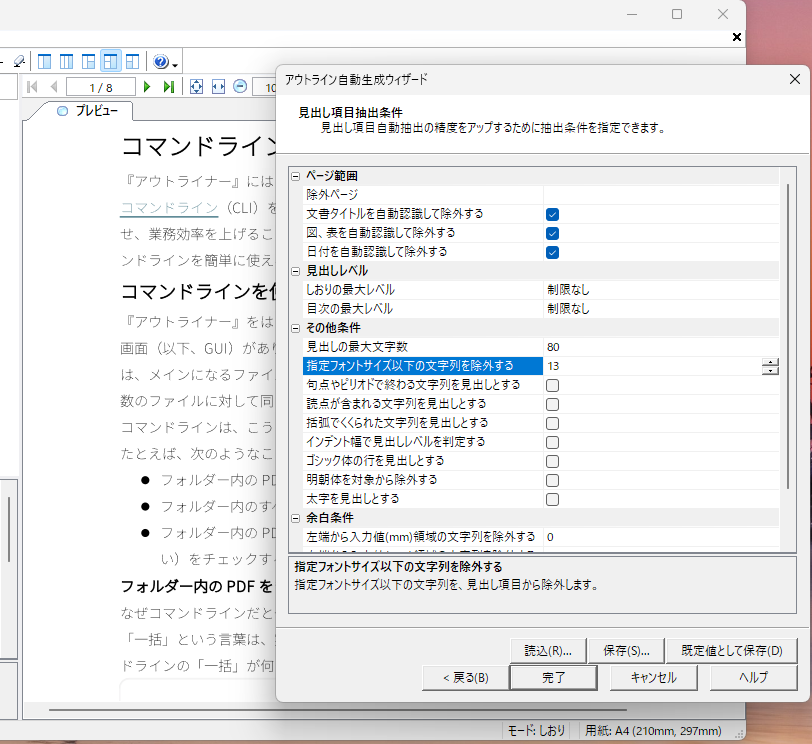Select the eraser highlighter tool icon

point(19,62)
